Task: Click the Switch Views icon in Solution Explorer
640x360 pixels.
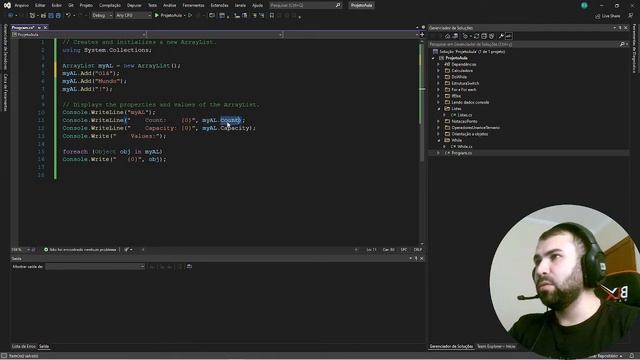Action: point(455,36)
